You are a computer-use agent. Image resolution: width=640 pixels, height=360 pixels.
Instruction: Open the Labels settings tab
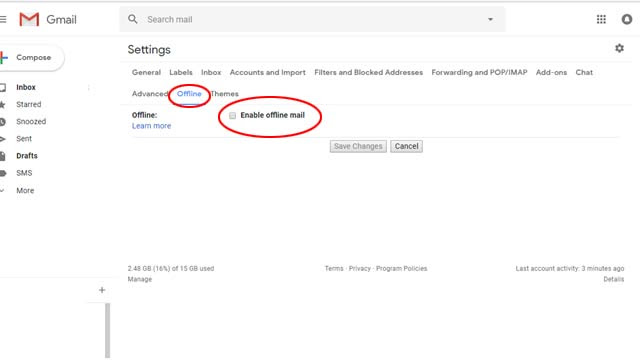click(181, 72)
